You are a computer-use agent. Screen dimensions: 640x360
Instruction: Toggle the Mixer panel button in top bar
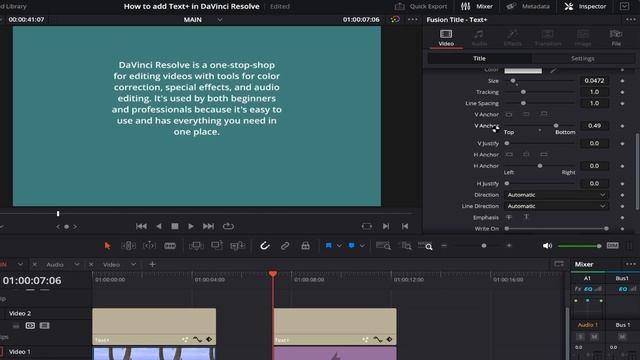[477, 7]
